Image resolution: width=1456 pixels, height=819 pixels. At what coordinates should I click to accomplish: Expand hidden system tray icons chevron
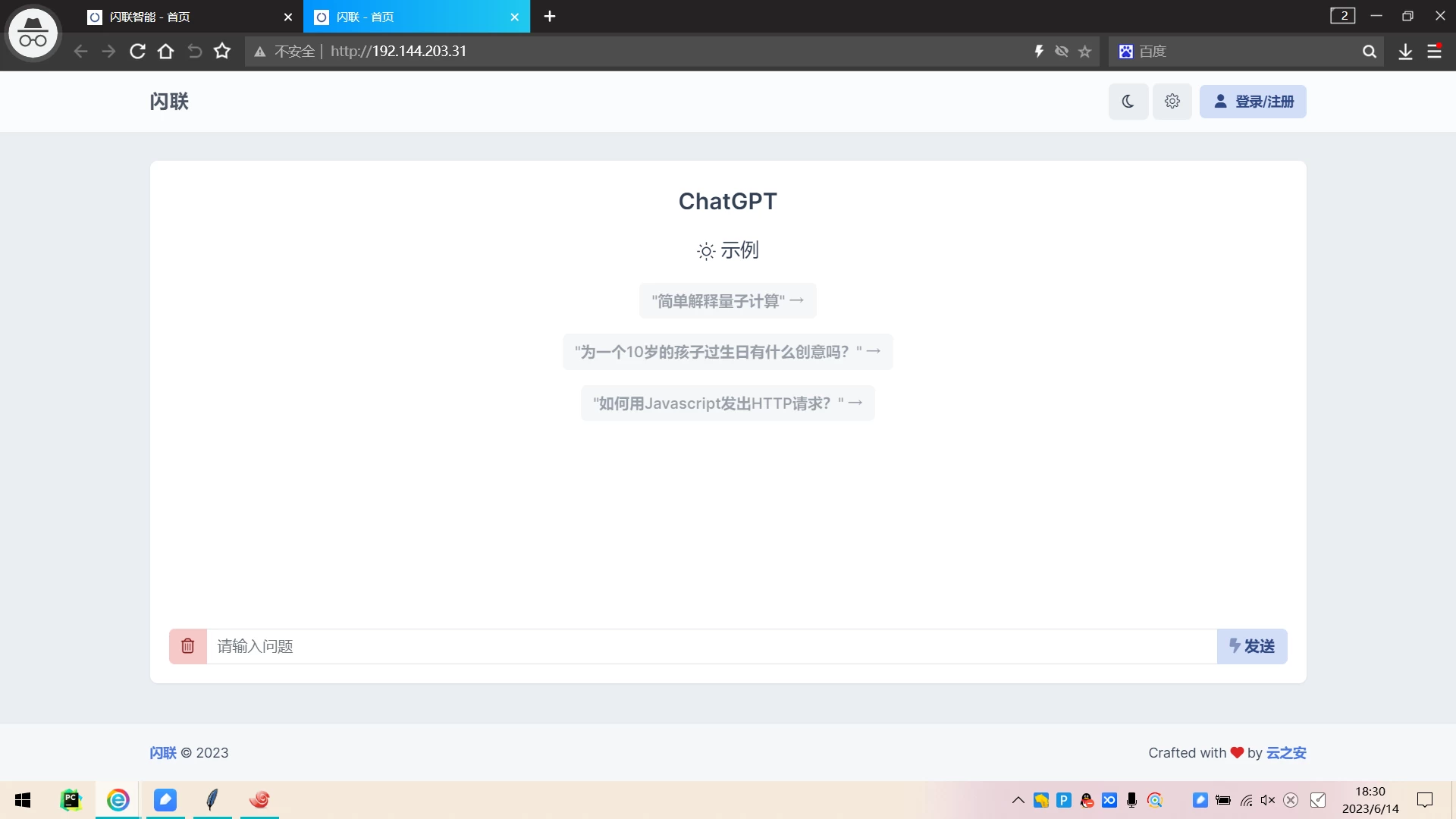[1018, 800]
